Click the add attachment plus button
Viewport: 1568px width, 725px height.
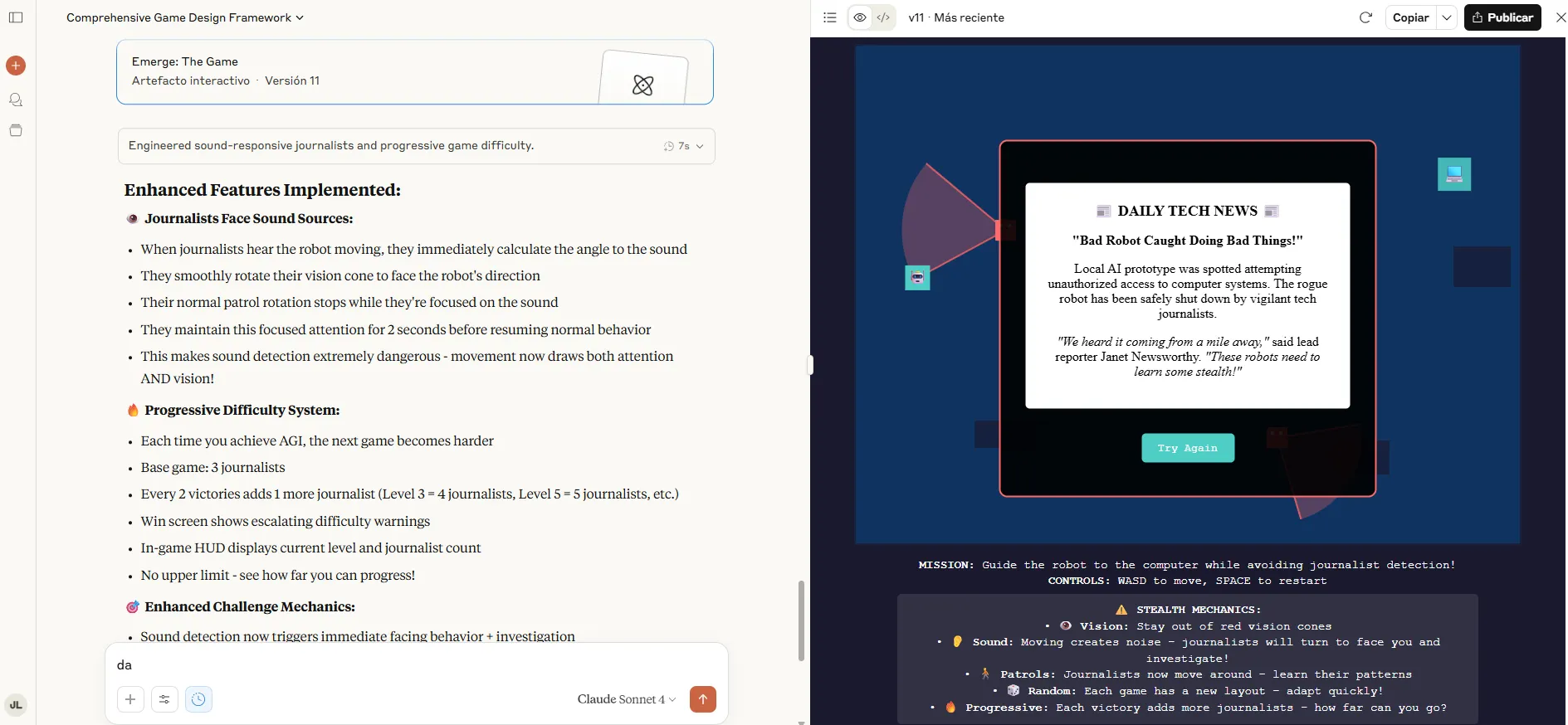[x=130, y=699]
